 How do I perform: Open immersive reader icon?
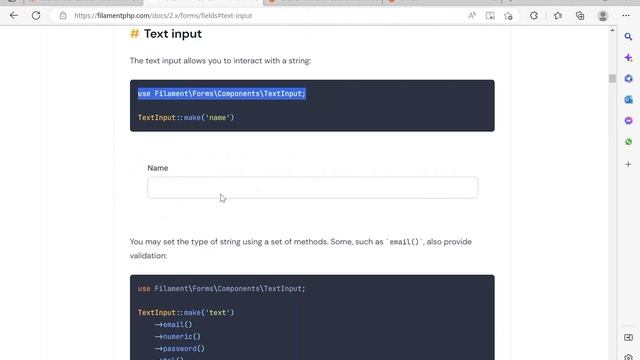pyautogui.click(x=490, y=16)
